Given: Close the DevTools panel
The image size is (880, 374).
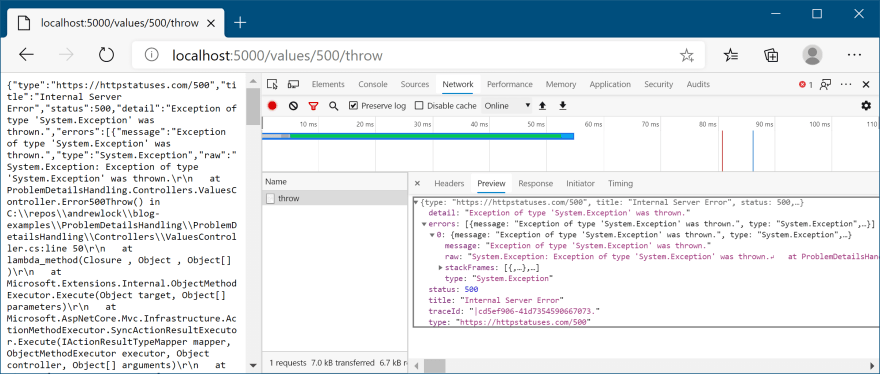Looking at the screenshot, I should [x=866, y=85].
